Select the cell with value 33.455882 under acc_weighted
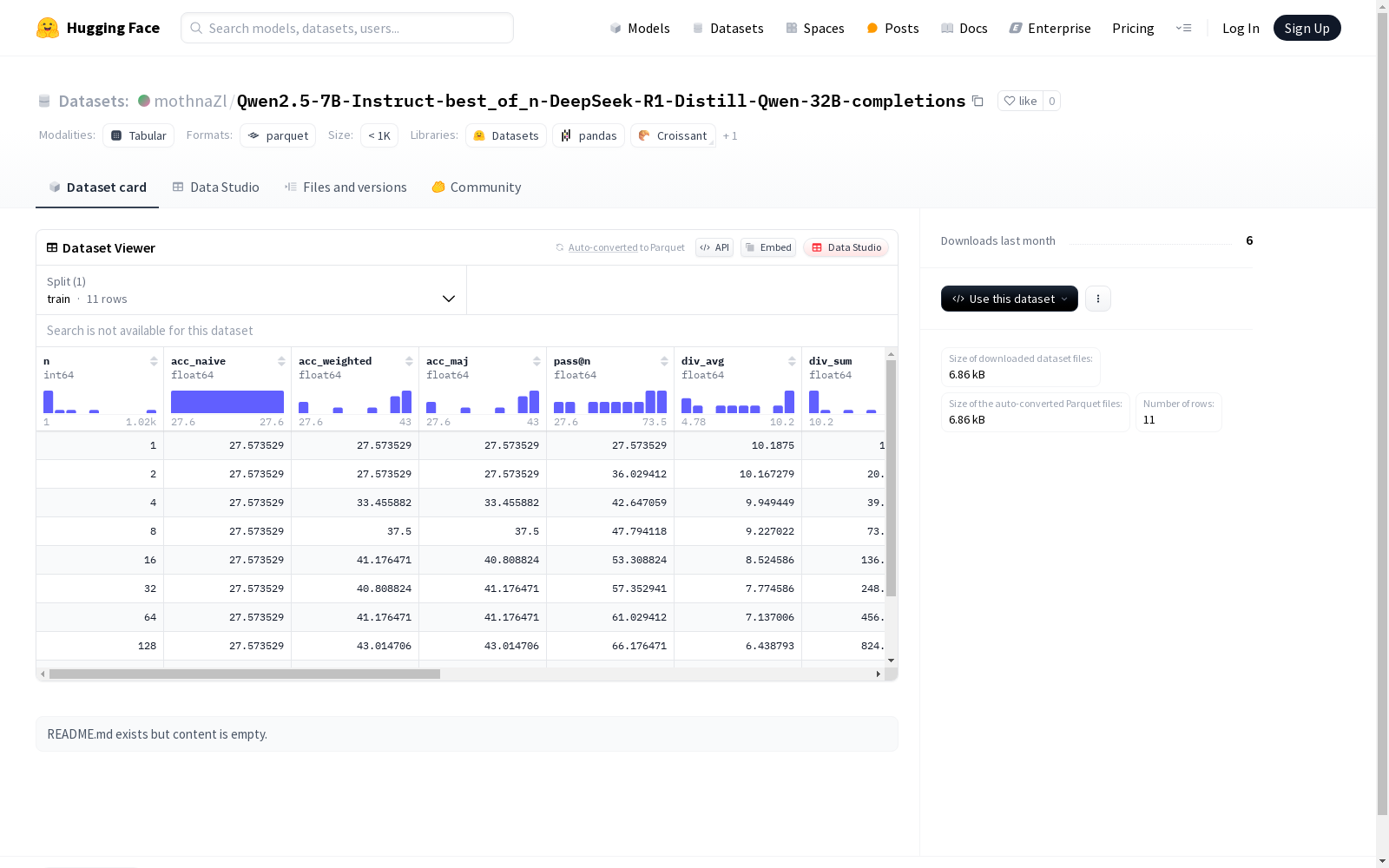The width and height of the screenshot is (1389, 868). pos(355,503)
